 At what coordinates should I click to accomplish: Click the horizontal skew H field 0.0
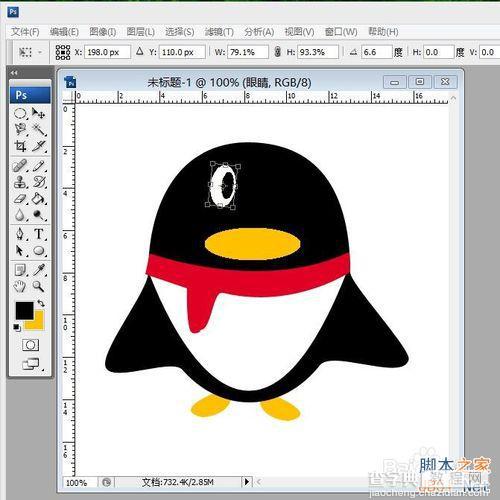point(439,52)
